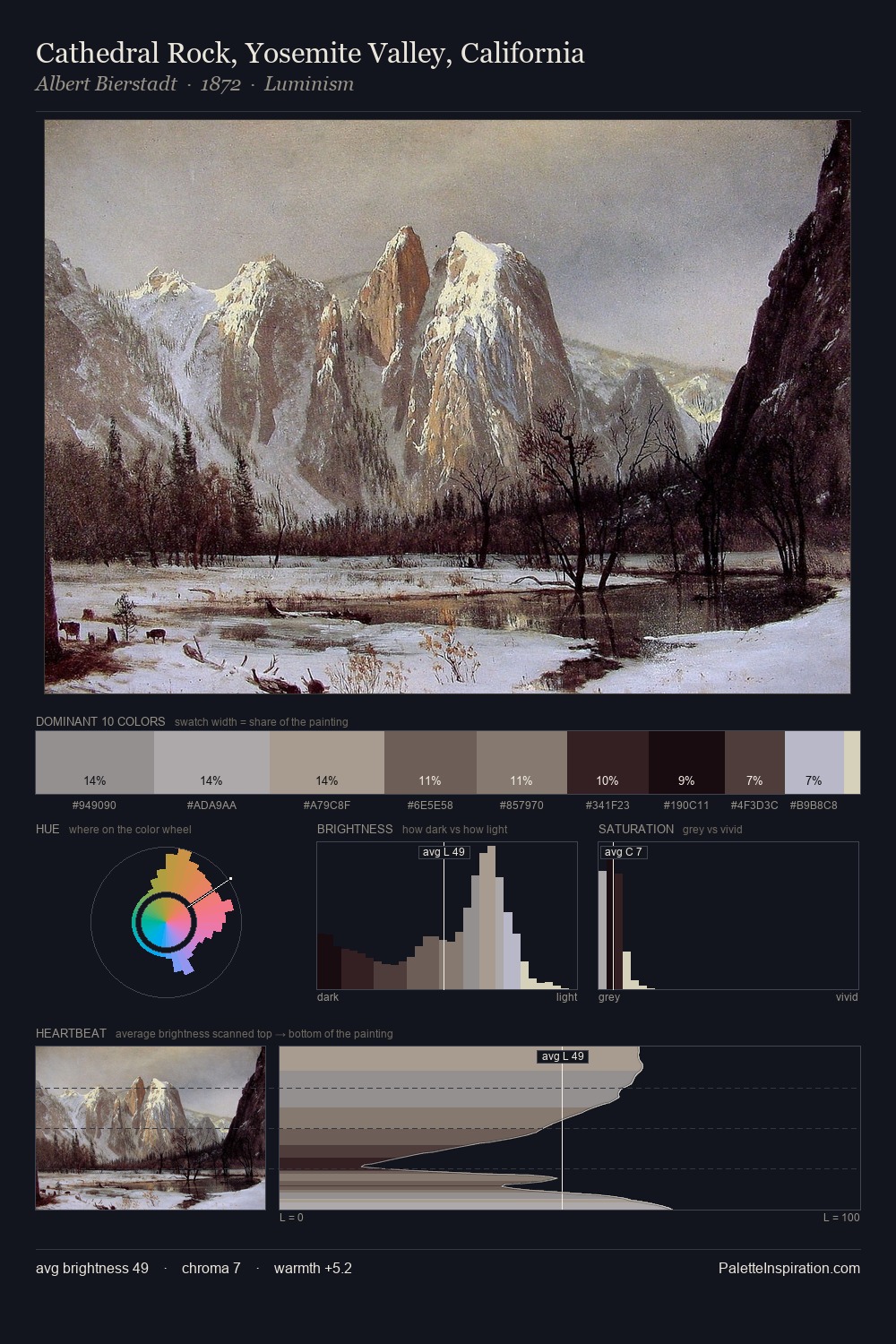
Task: Click the heartbeat brightness profile chart
Action: coord(570,1128)
